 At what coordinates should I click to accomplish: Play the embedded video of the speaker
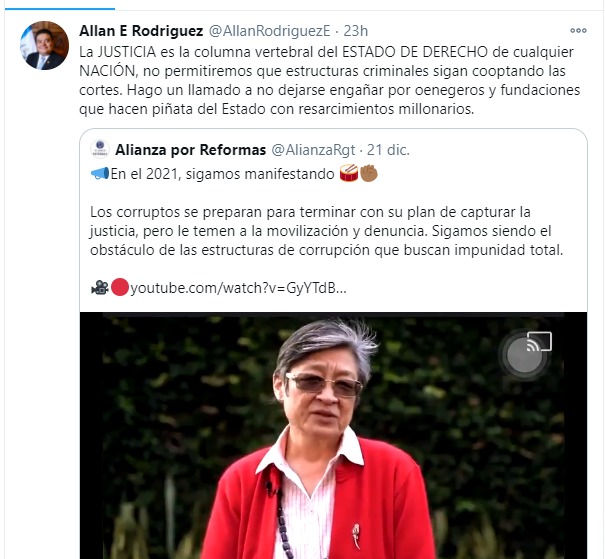pos(333,436)
